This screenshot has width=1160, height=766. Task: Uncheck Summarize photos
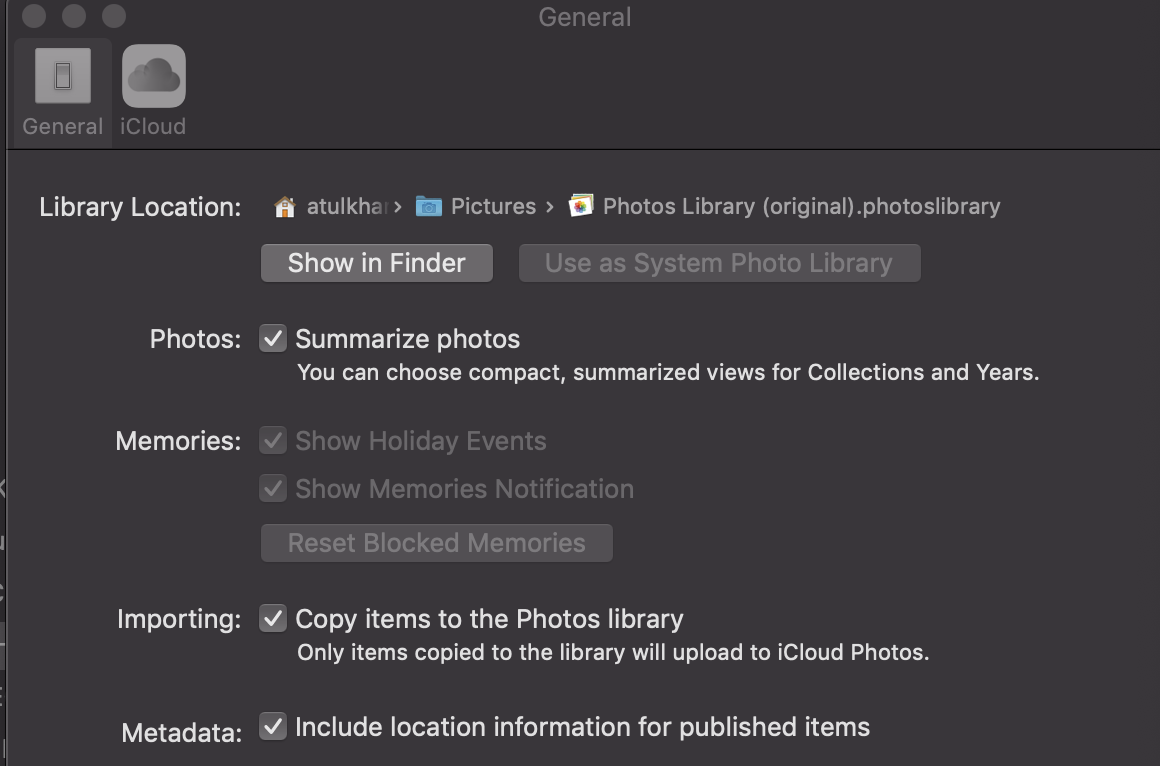point(273,338)
